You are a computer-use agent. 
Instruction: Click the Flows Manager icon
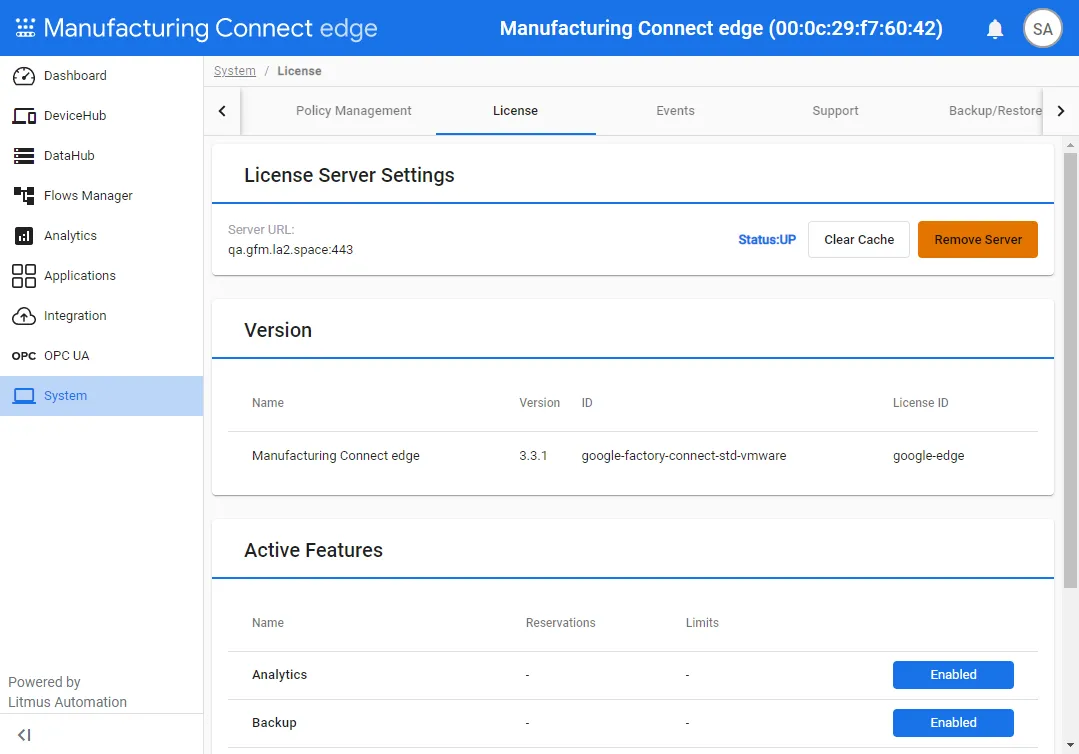pyautogui.click(x=24, y=195)
